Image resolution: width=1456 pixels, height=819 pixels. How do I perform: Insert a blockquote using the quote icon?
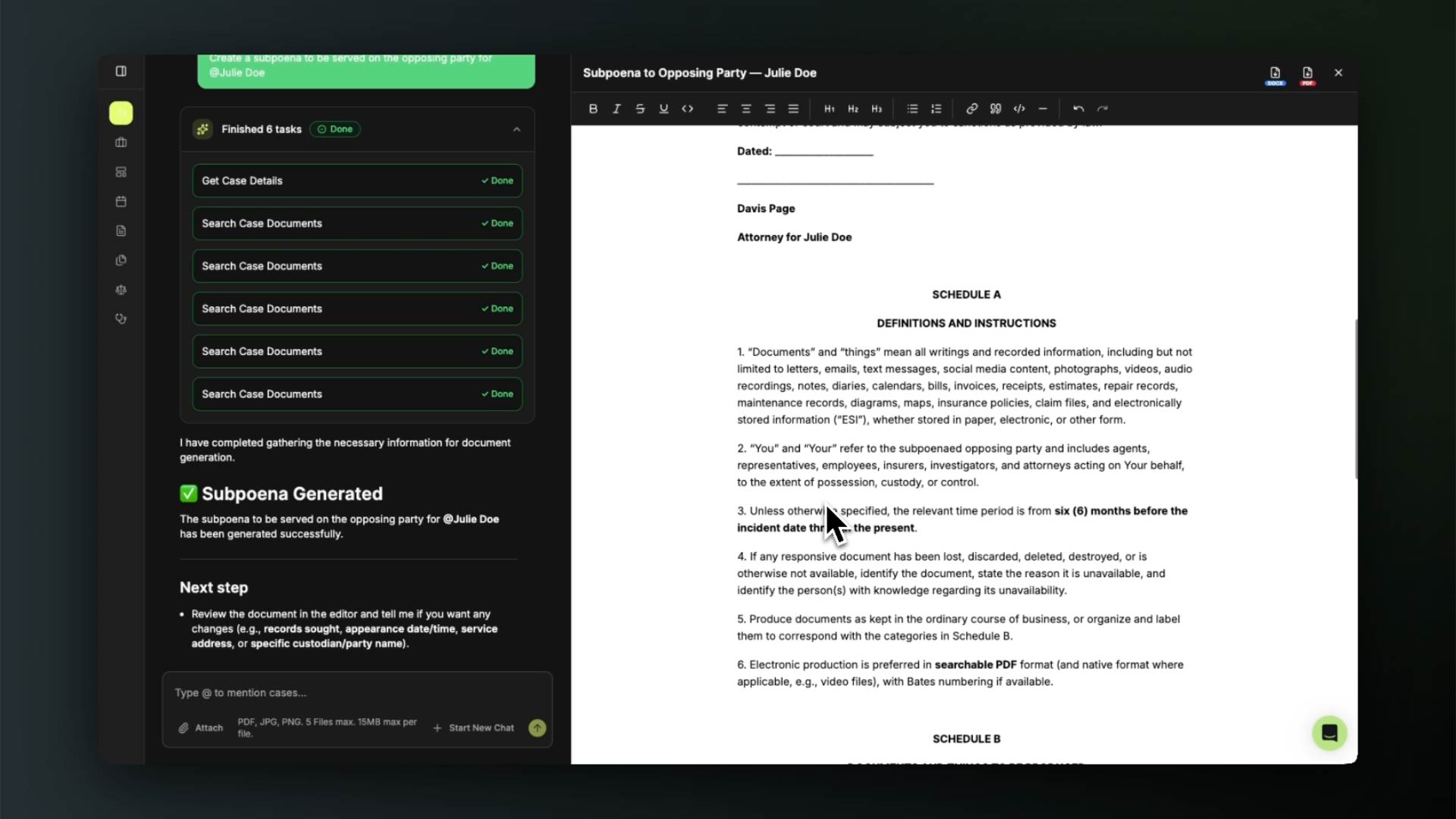coord(996,108)
